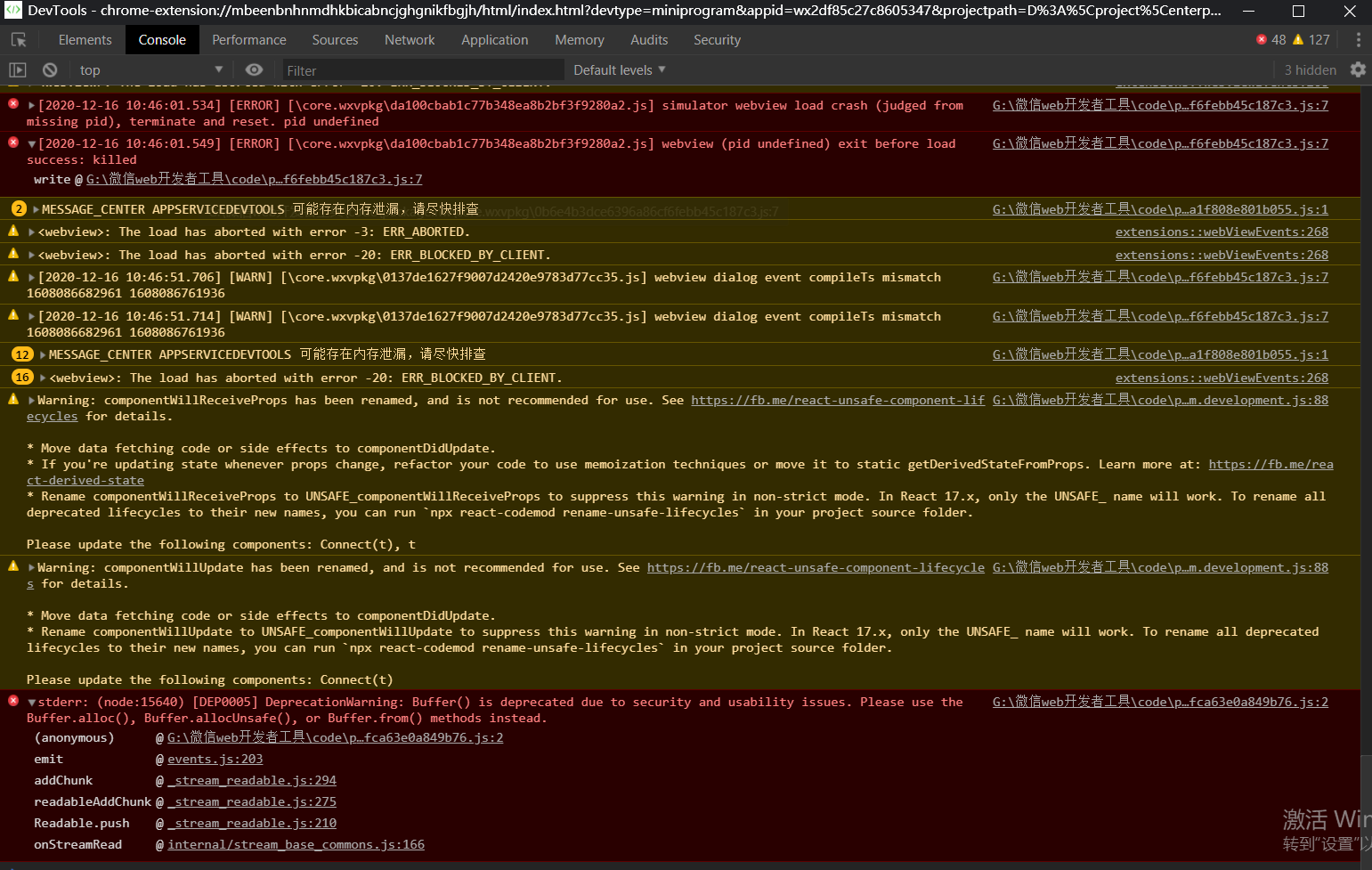Click the repeat count badge showing 2
The height and width of the screenshot is (870, 1372).
[x=19, y=208]
